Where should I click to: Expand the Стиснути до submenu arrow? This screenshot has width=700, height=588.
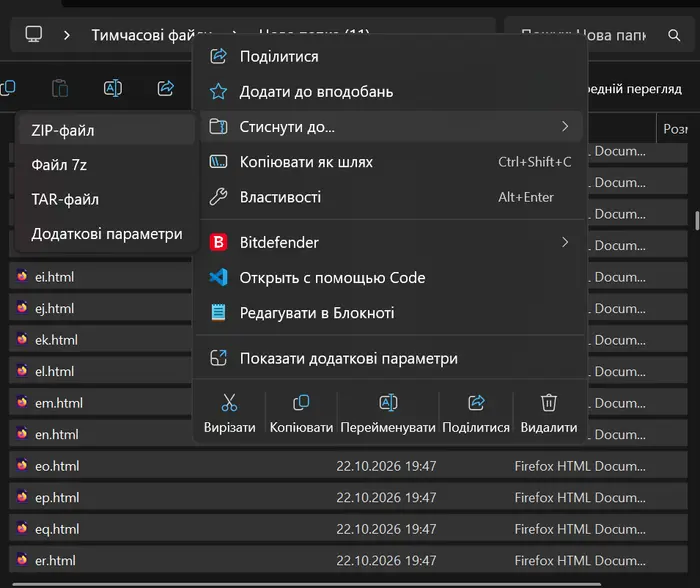565,126
